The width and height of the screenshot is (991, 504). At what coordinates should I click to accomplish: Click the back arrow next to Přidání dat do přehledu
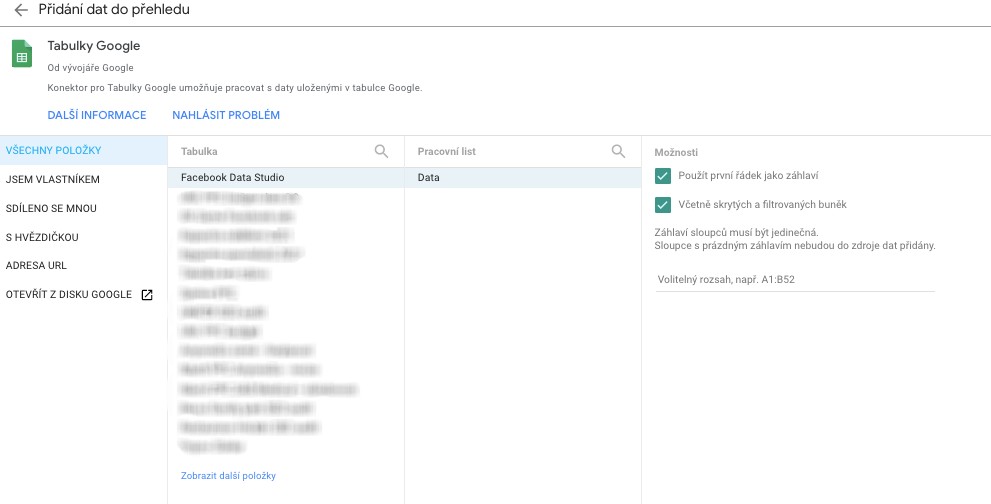tap(21, 10)
